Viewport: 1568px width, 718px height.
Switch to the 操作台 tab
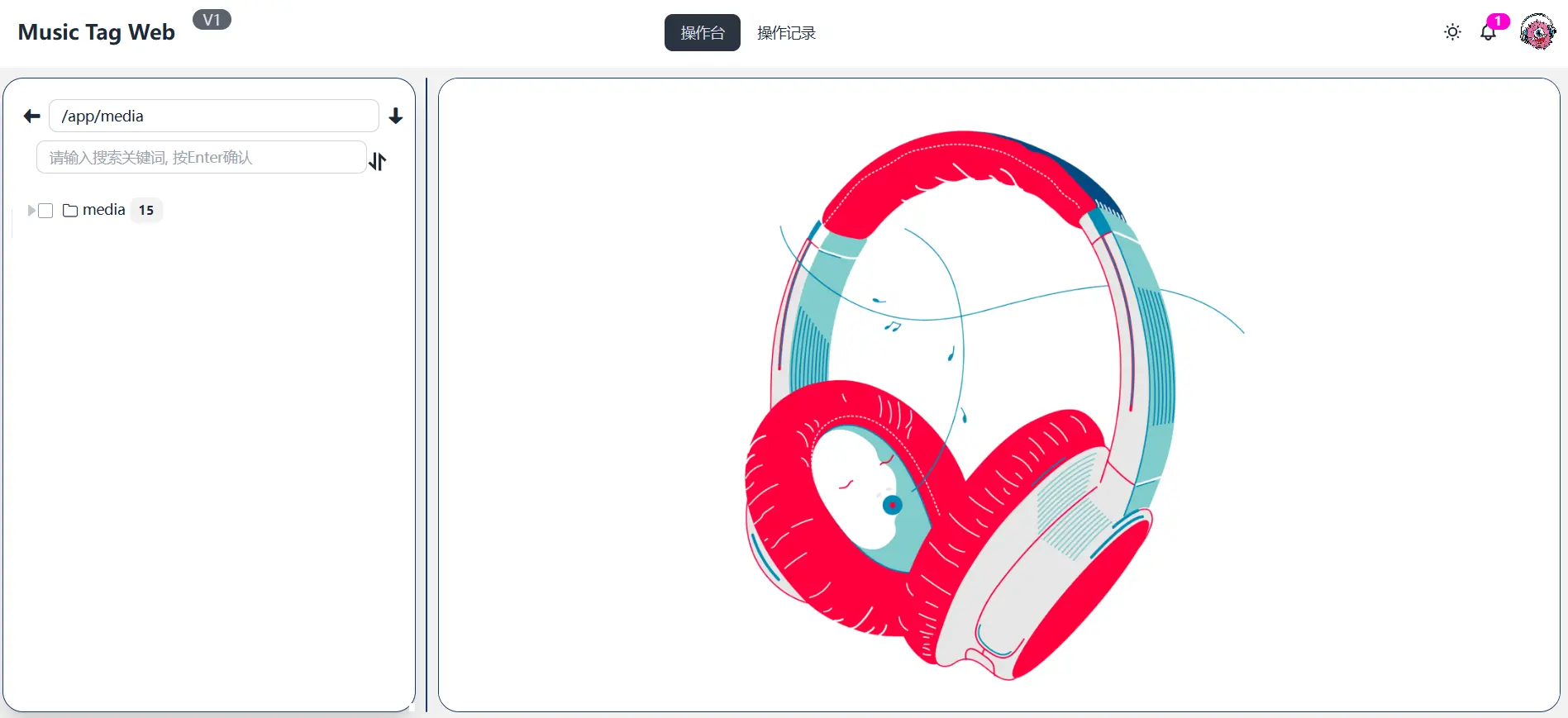click(703, 33)
